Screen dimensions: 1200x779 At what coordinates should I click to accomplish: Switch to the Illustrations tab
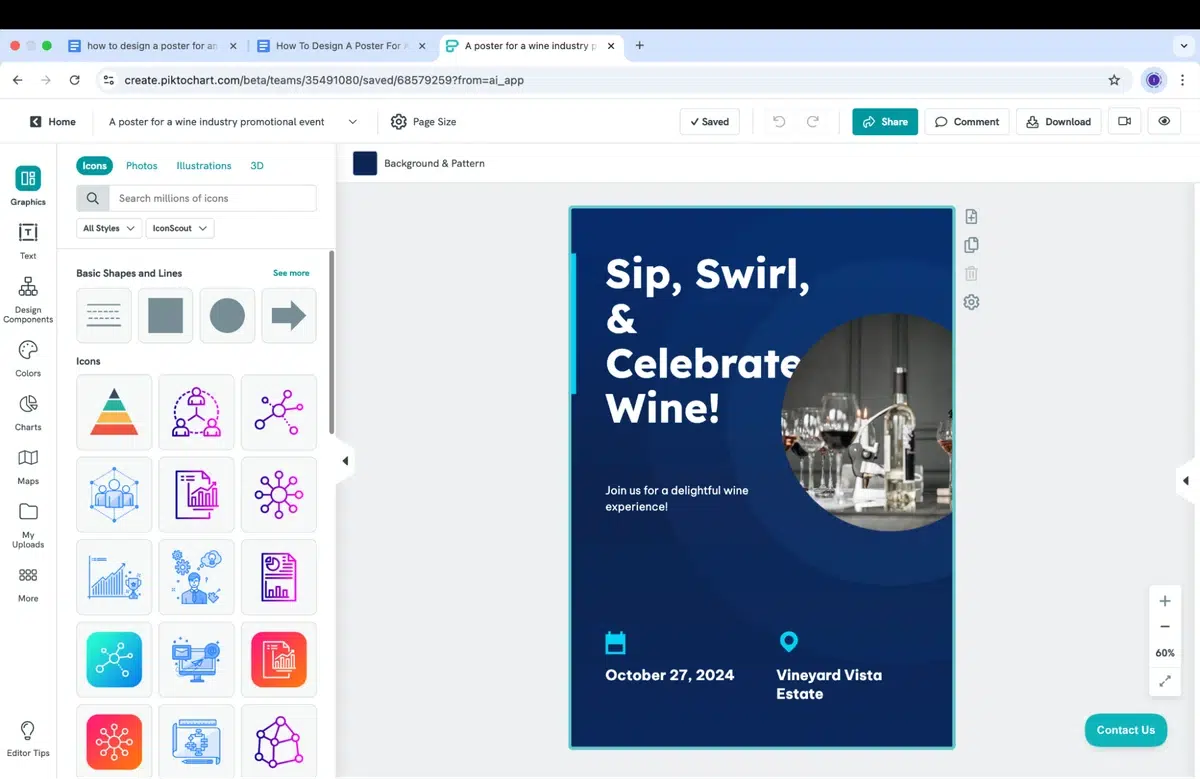203,165
